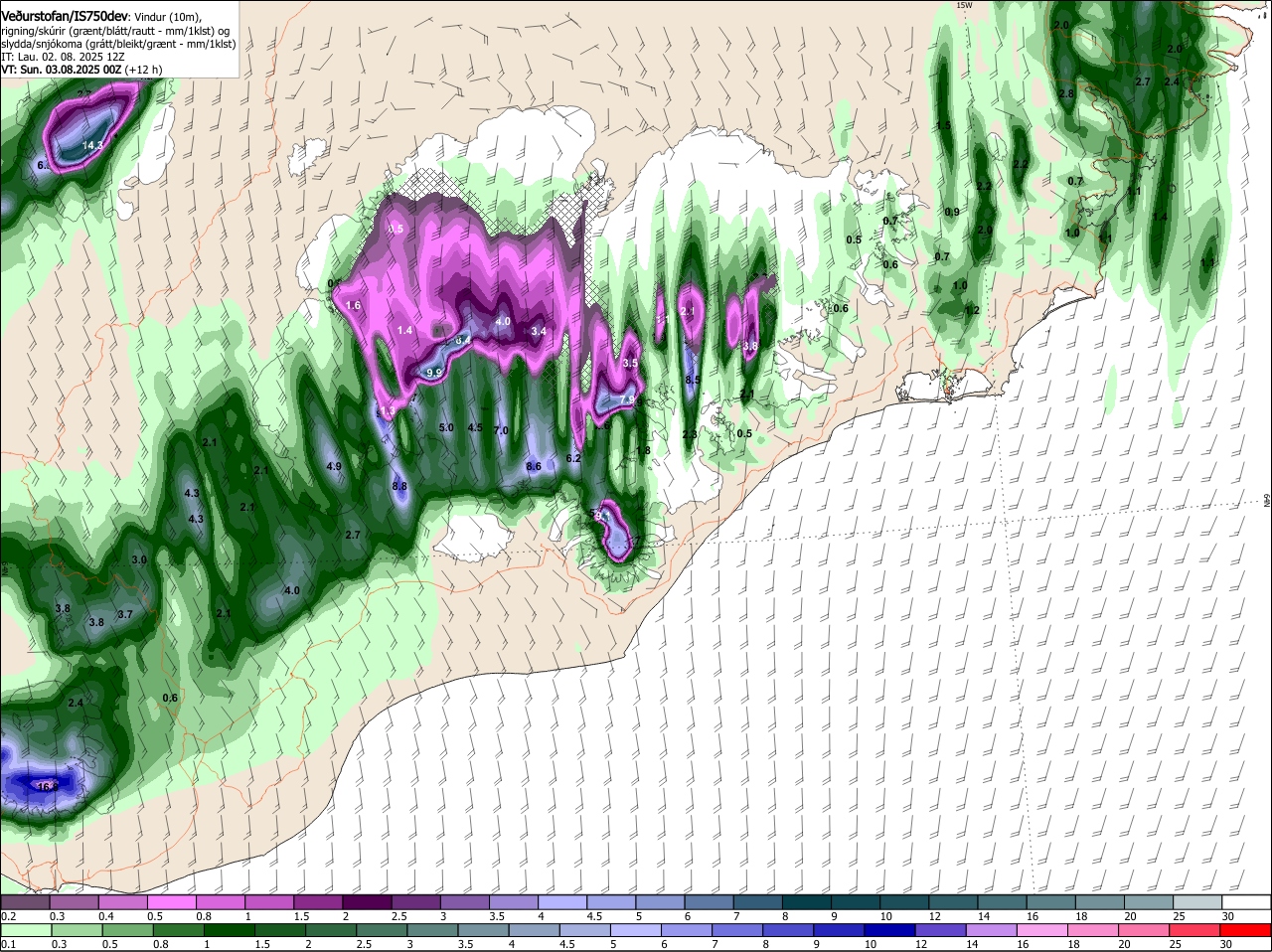Select the 2.8 precipitation value label
1272x952 pixels.
pos(1066,93)
